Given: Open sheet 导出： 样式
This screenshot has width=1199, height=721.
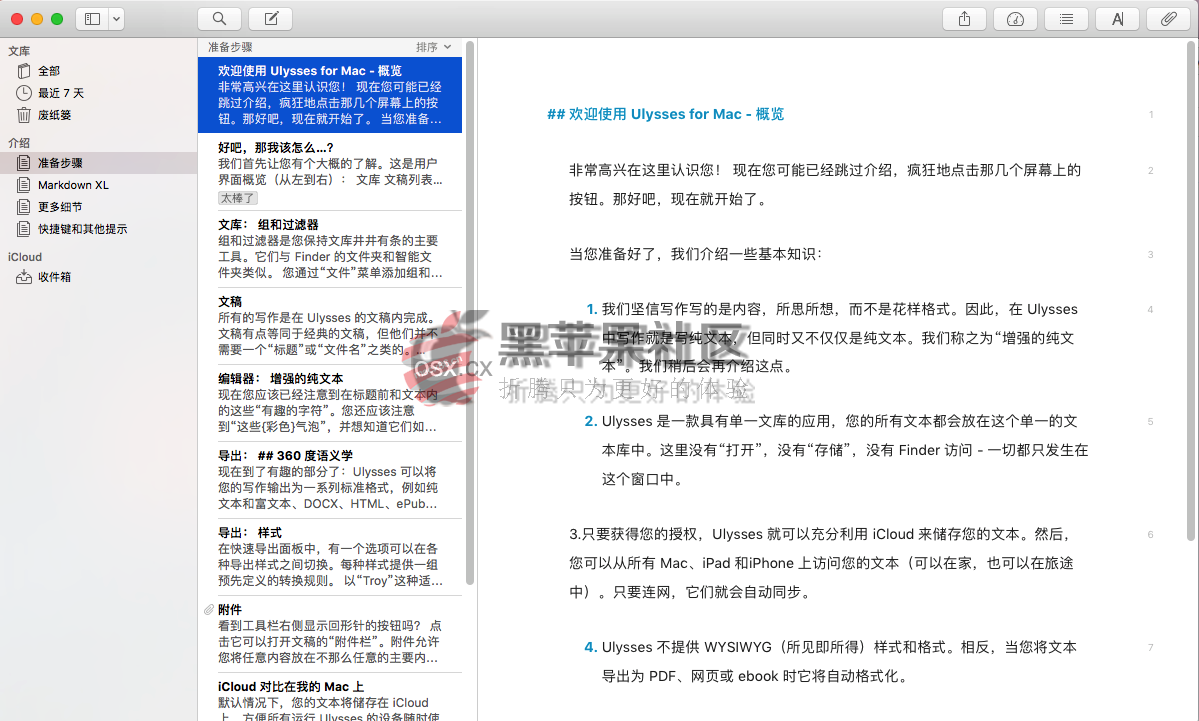Looking at the screenshot, I should 330,557.
